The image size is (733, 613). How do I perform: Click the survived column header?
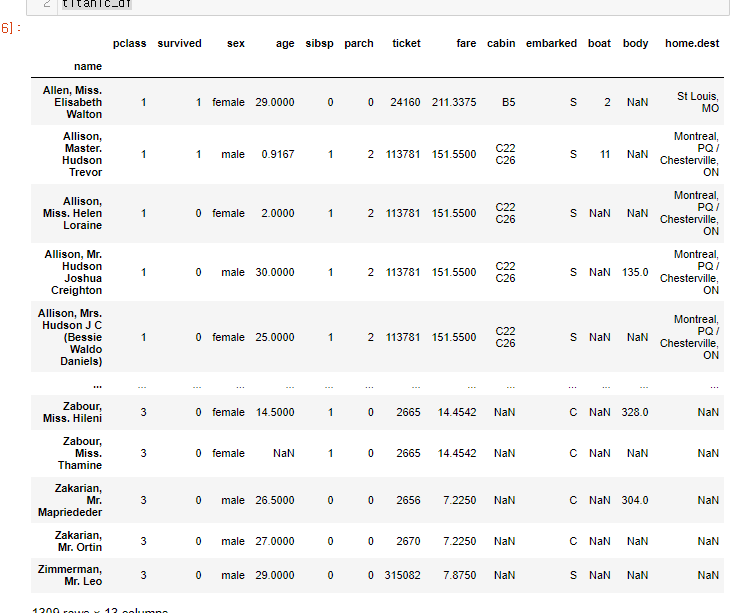(x=180, y=43)
